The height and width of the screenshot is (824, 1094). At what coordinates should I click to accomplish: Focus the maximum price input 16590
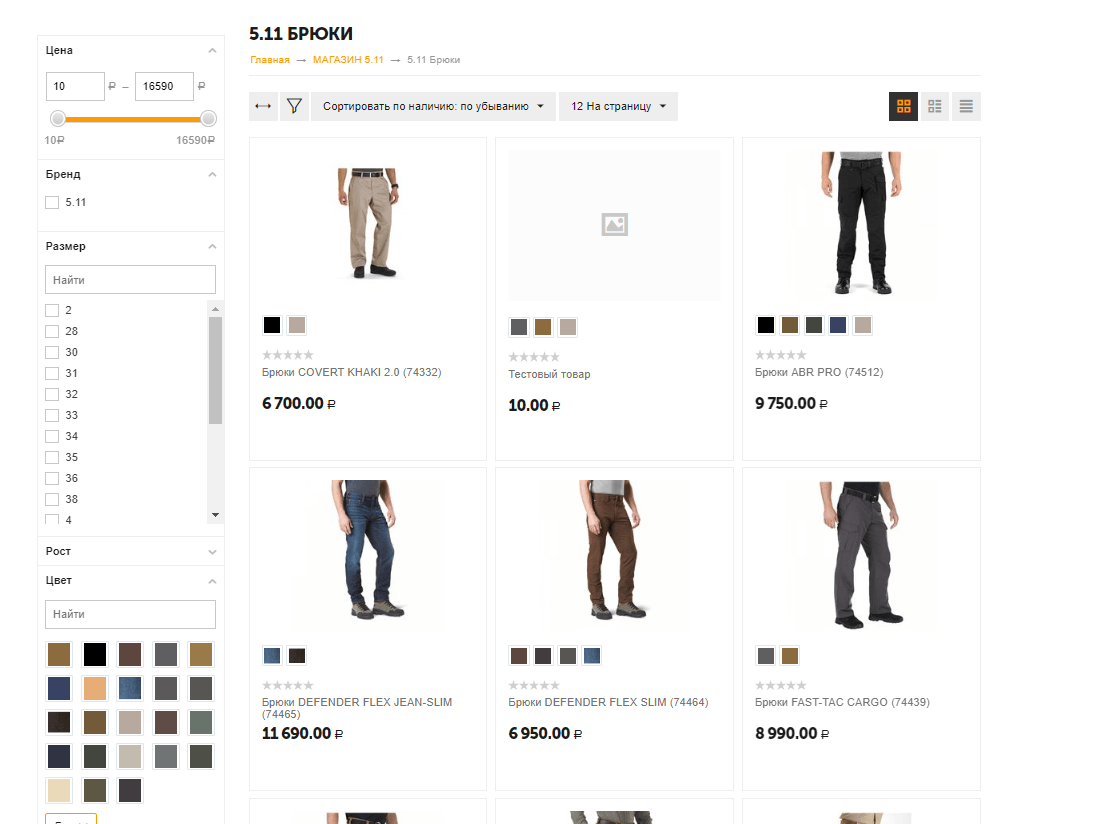click(x=164, y=87)
